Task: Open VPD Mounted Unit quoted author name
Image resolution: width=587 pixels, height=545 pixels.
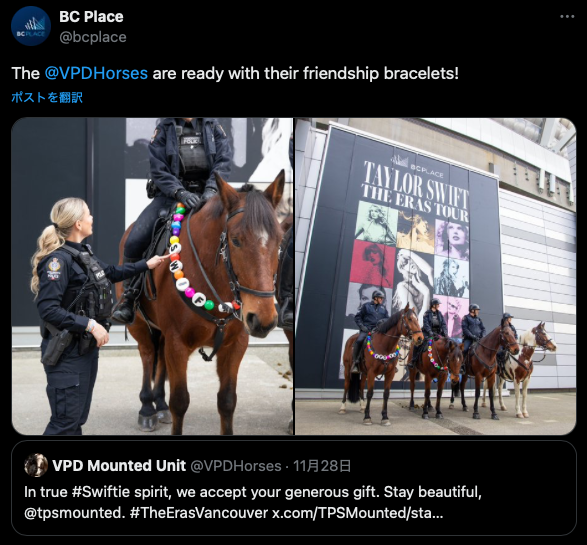Action: pyautogui.click(x=119, y=466)
